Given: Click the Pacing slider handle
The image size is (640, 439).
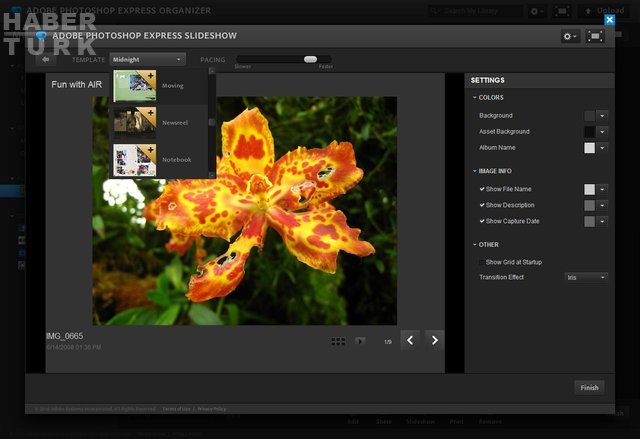Looking at the screenshot, I should (x=310, y=59).
